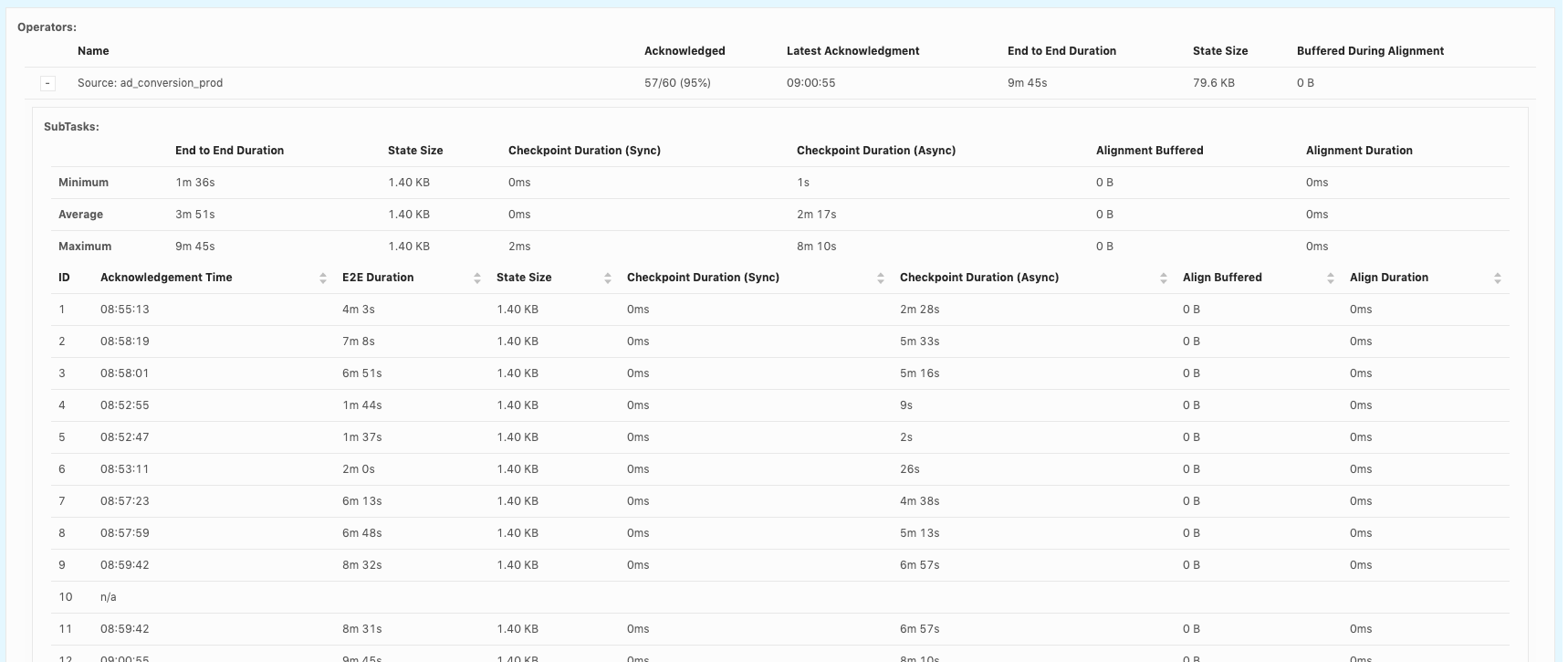
Task: Click the Acknowledgement Time header label
Action: [x=166, y=278]
